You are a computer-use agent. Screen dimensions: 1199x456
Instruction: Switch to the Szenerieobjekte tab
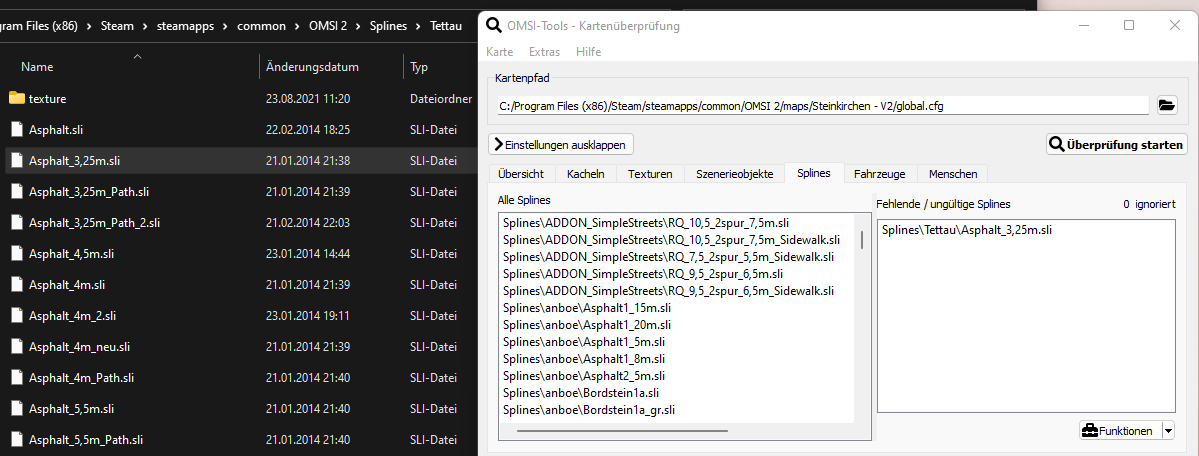coord(734,174)
